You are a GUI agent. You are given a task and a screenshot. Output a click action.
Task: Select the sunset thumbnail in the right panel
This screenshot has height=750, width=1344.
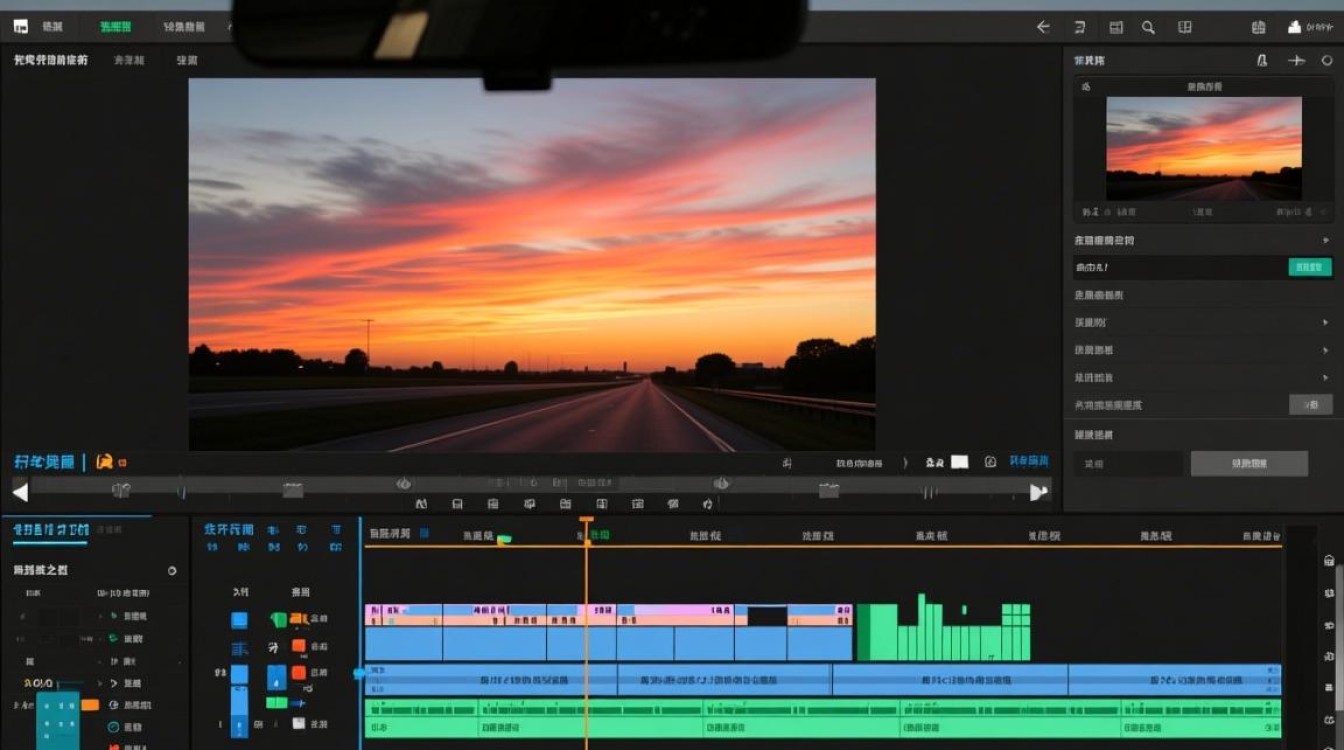(x=1204, y=149)
